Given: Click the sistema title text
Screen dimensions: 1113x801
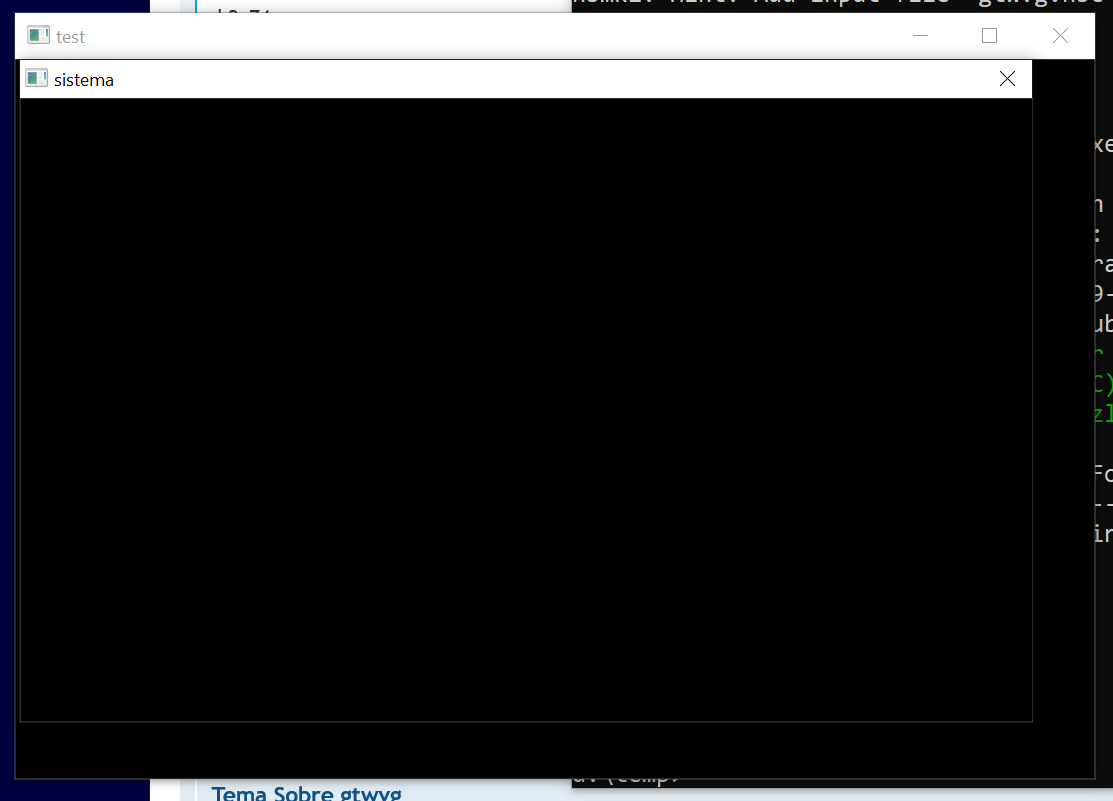Looking at the screenshot, I should (84, 80).
